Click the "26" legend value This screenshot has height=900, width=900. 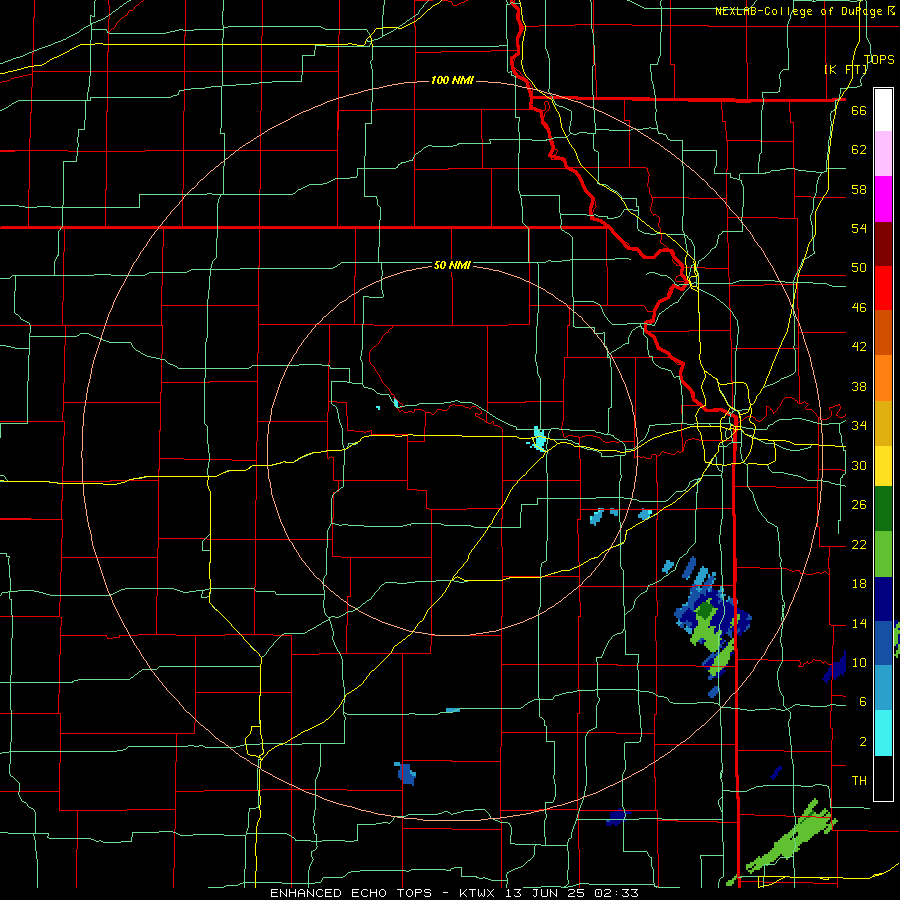859,505
